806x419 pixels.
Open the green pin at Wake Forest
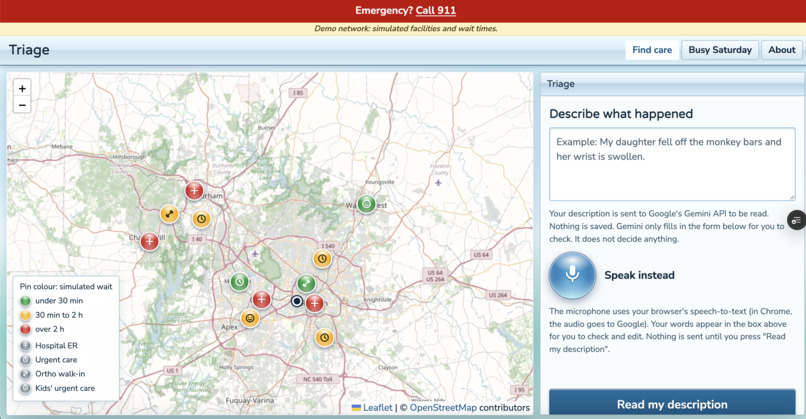click(x=367, y=204)
